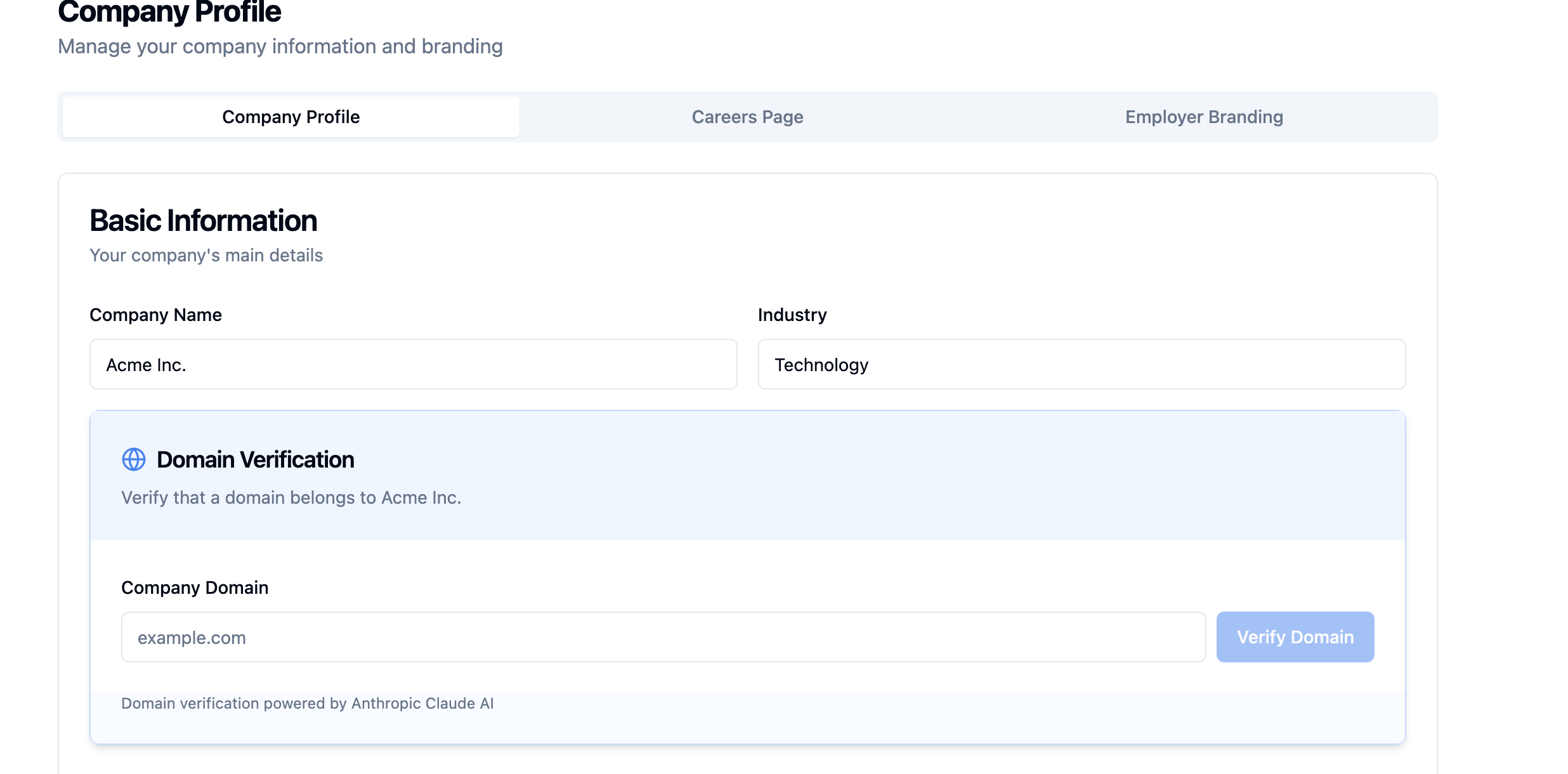The width and height of the screenshot is (1568, 774).
Task: Click into the Industry text field
Action: coord(1081,364)
